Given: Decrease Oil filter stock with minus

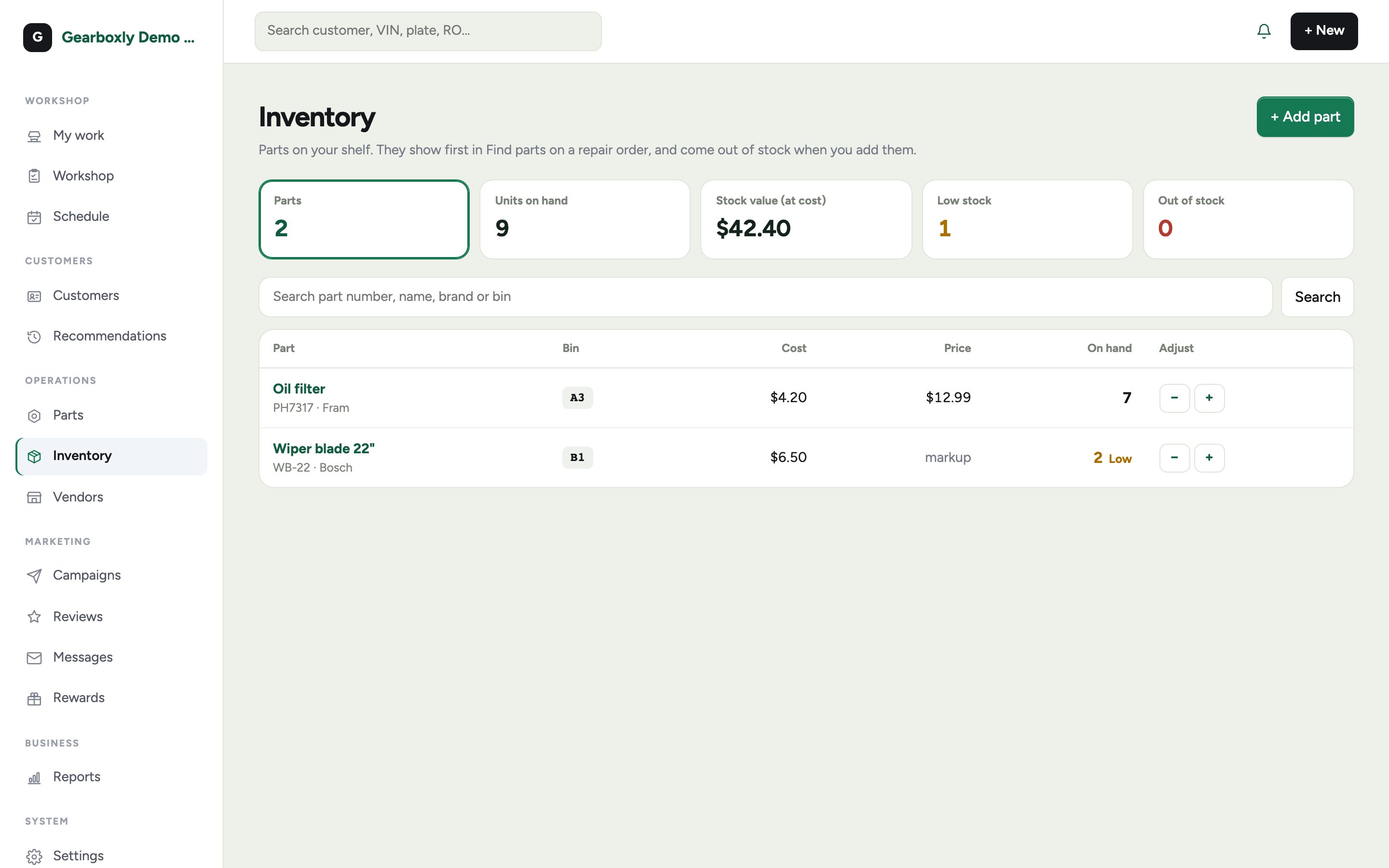Looking at the screenshot, I should tap(1174, 398).
